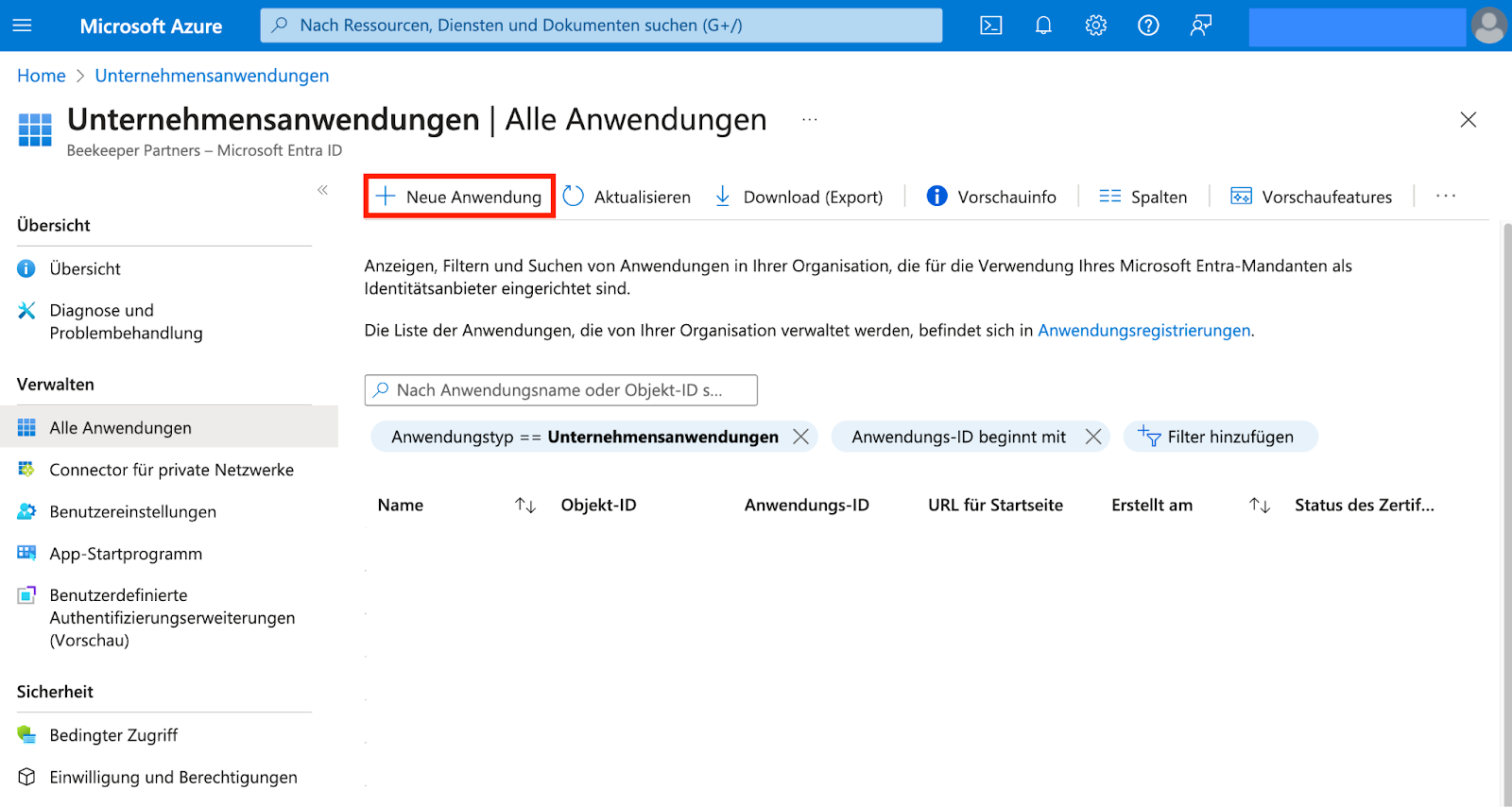The image size is (1512, 807).
Task: Open more options ellipsis beside page title
Action: pos(810,120)
